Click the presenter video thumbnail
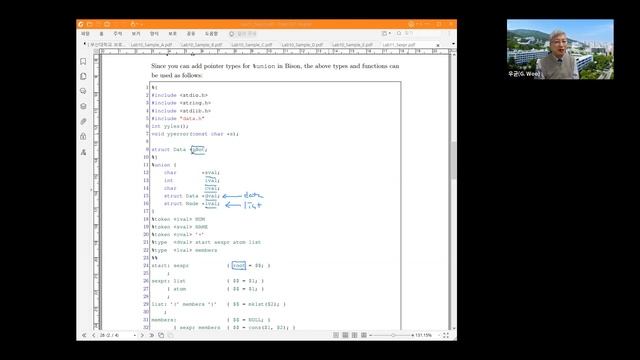Viewport: 640px width, 360px height. tap(560, 49)
